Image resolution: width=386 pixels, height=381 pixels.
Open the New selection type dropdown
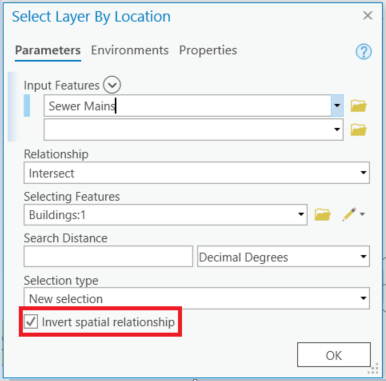(x=197, y=298)
